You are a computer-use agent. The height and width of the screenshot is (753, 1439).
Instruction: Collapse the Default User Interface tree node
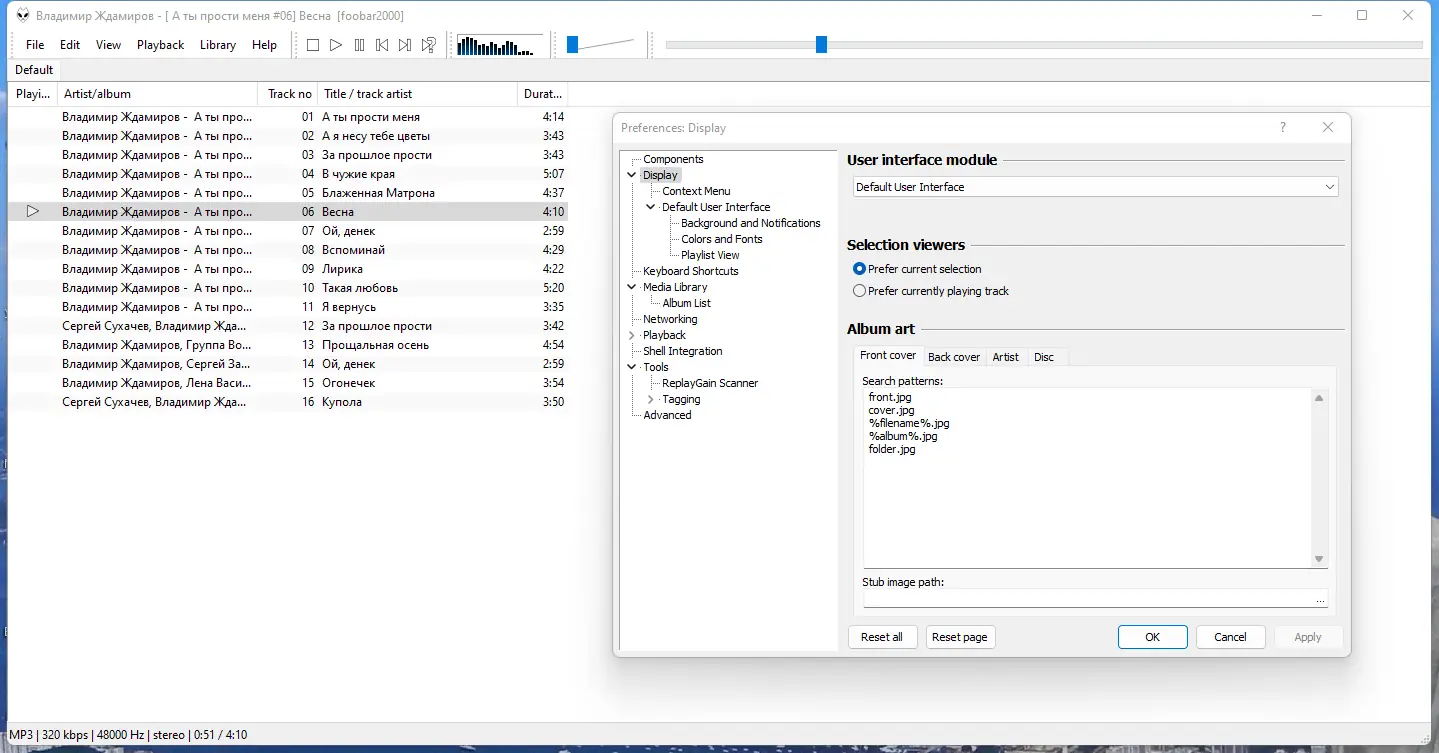(651, 207)
